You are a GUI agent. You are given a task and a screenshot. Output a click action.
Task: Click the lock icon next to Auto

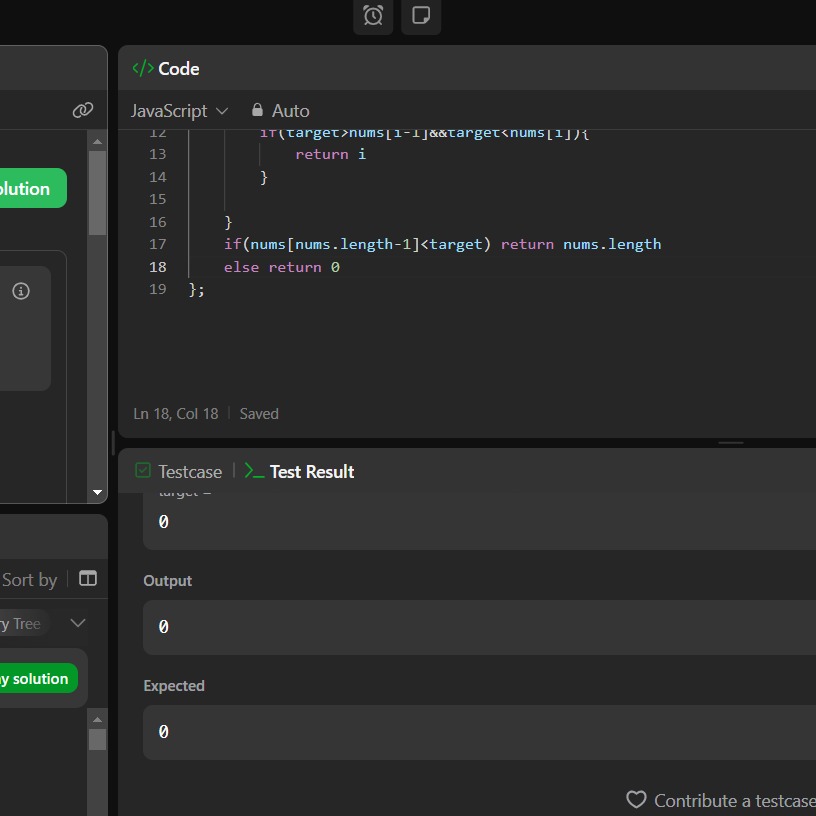pyautogui.click(x=257, y=110)
